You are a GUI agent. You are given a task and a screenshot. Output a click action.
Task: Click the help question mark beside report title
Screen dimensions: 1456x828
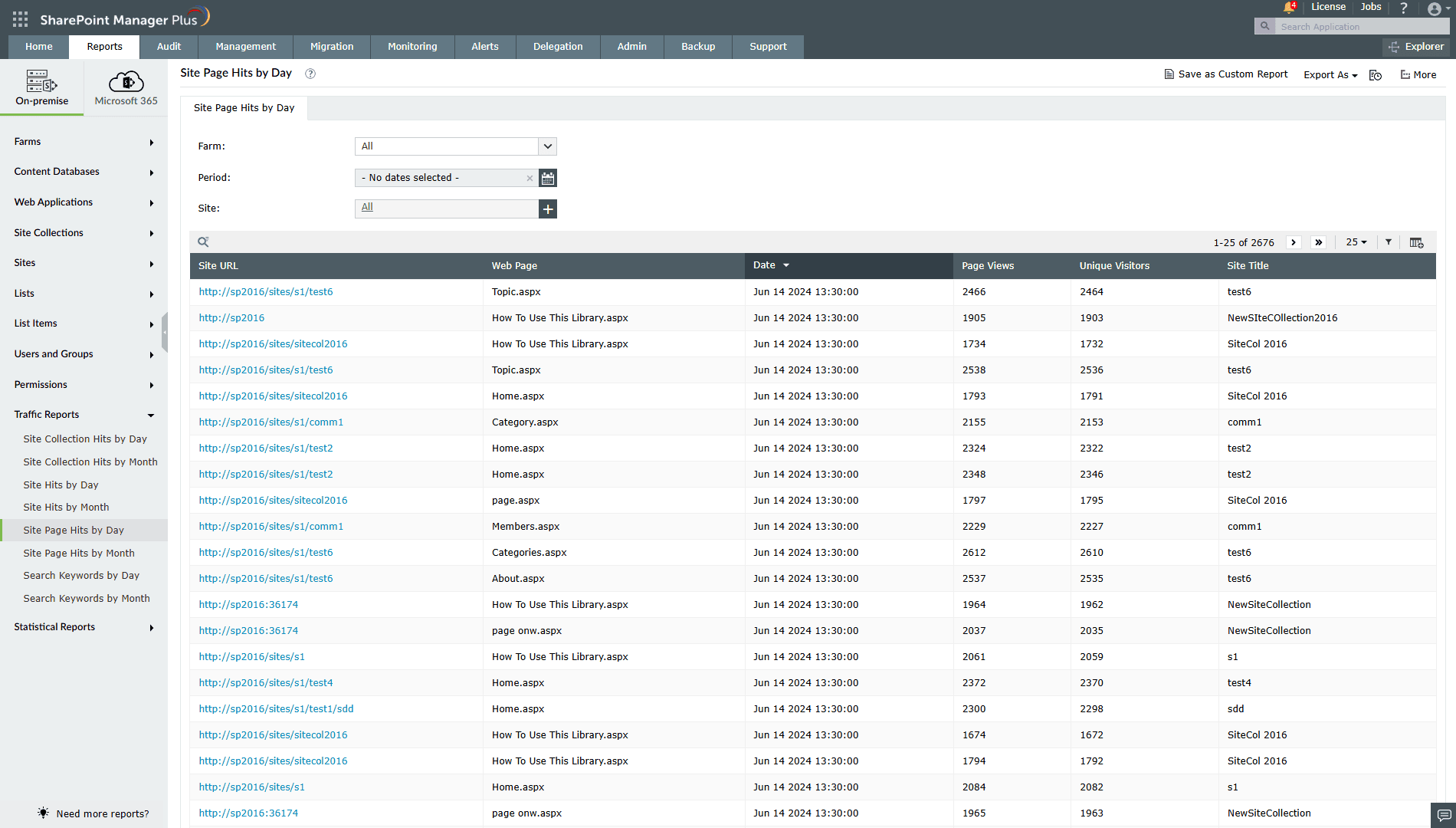[310, 74]
